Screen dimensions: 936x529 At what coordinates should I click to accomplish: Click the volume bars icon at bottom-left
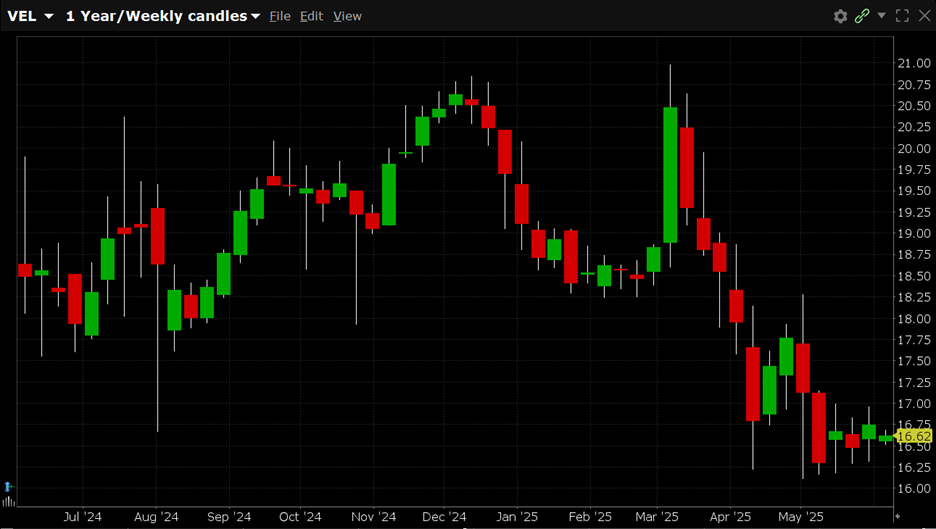9,501
